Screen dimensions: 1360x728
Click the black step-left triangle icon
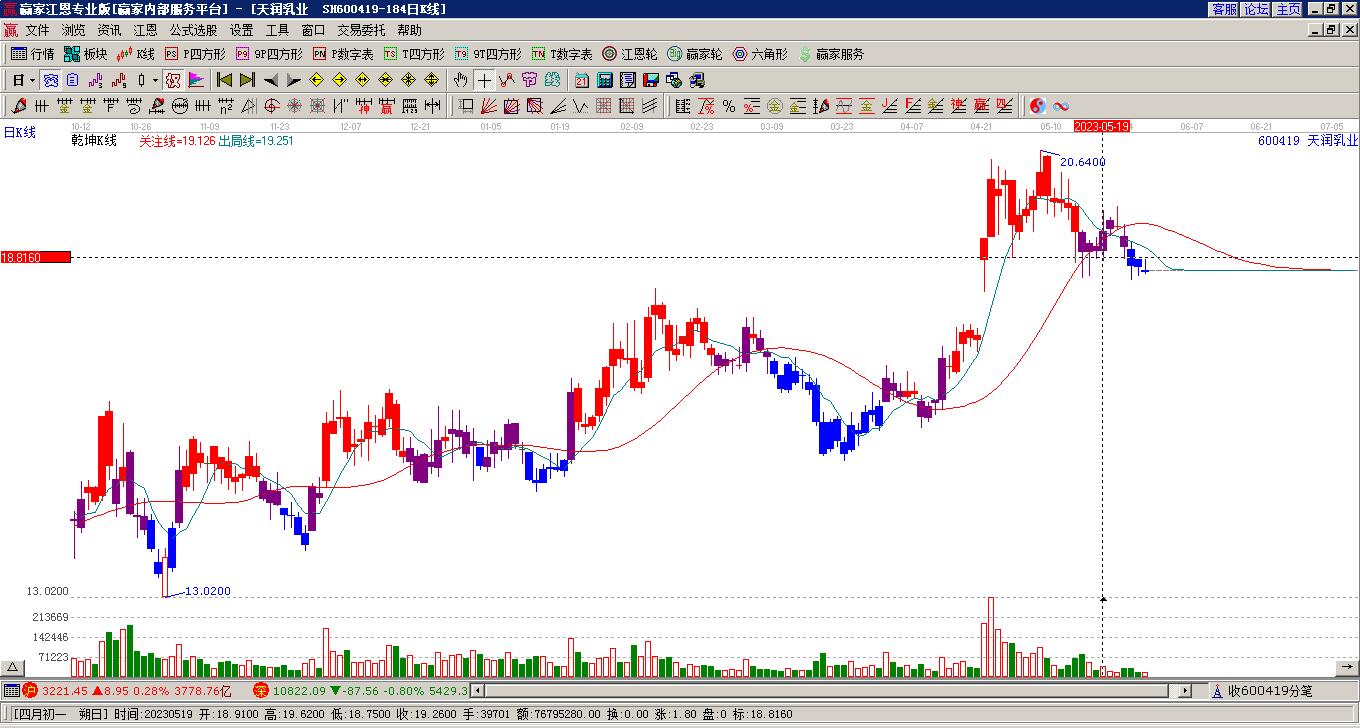pyautogui.click(x=270, y=80)
